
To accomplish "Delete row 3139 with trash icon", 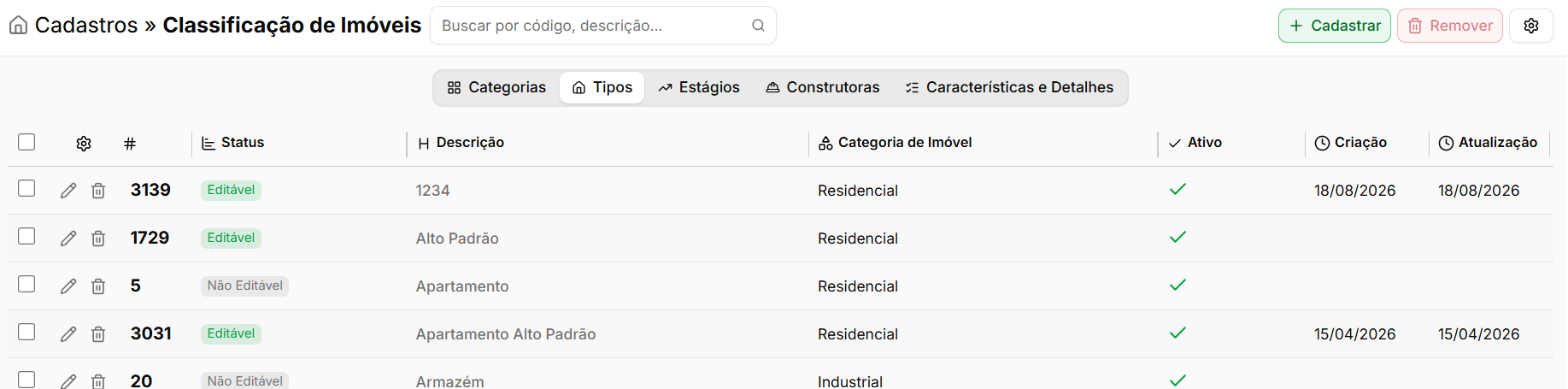I will click(x=98, y=191).
